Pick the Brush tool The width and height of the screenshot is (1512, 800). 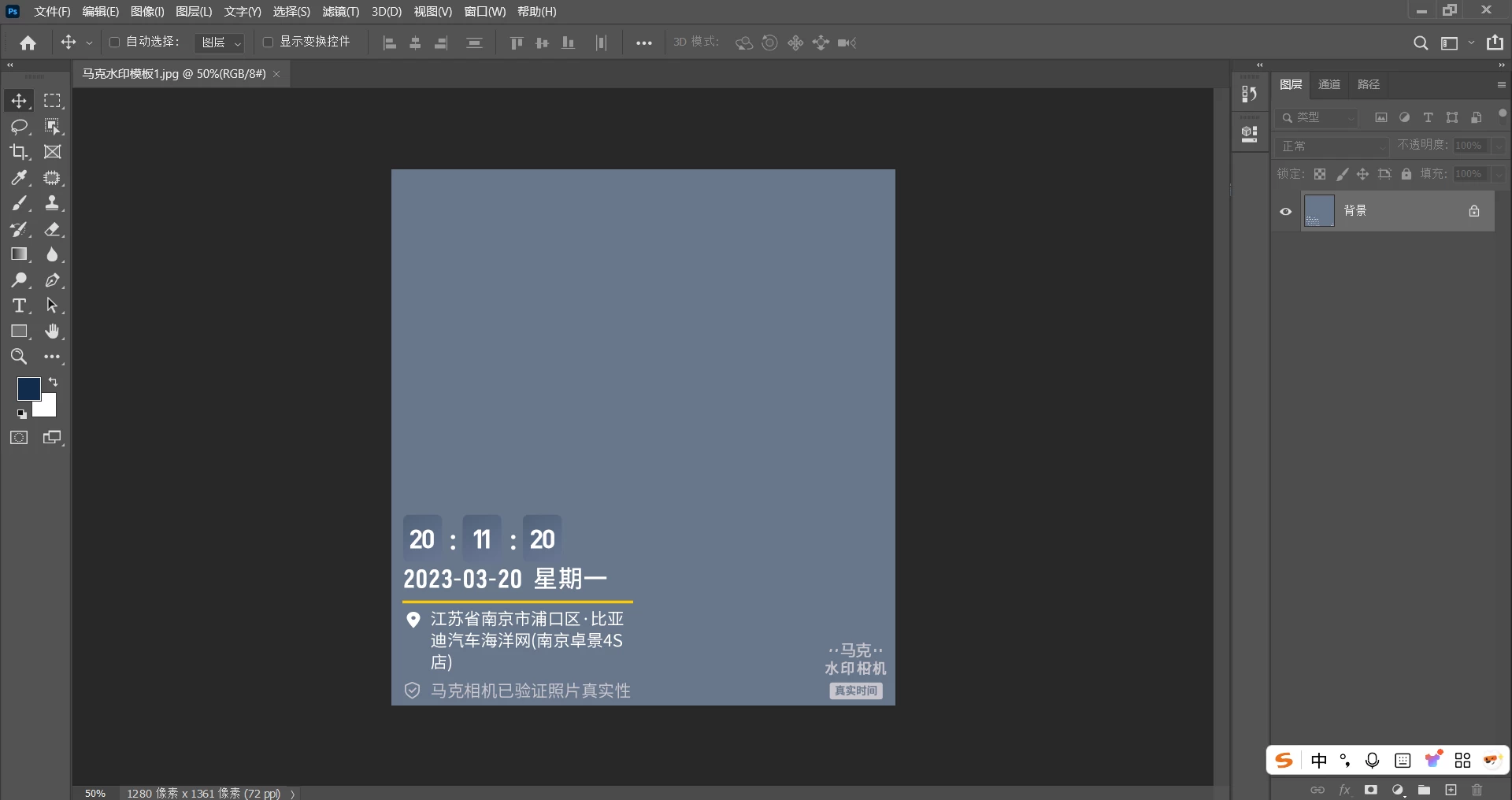point(19,204)
